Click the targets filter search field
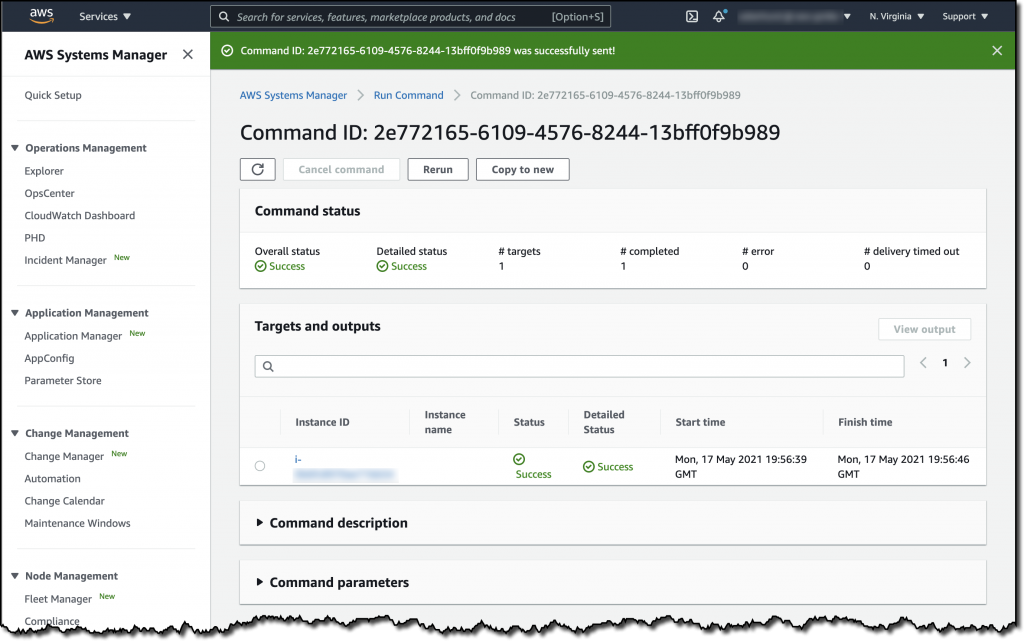This screenshot has width=1024, height=642. click(x=580, y=366)
